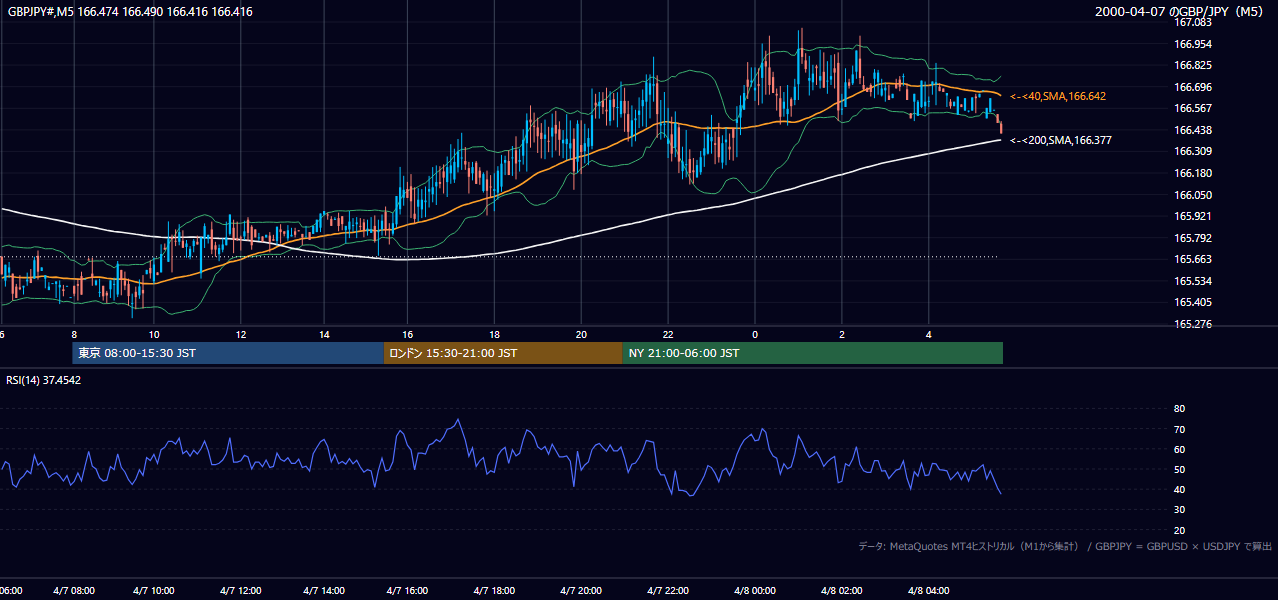Click the 4/7 16:00 time axis label
1278x600 pixels.
click(x=408, y=591)
